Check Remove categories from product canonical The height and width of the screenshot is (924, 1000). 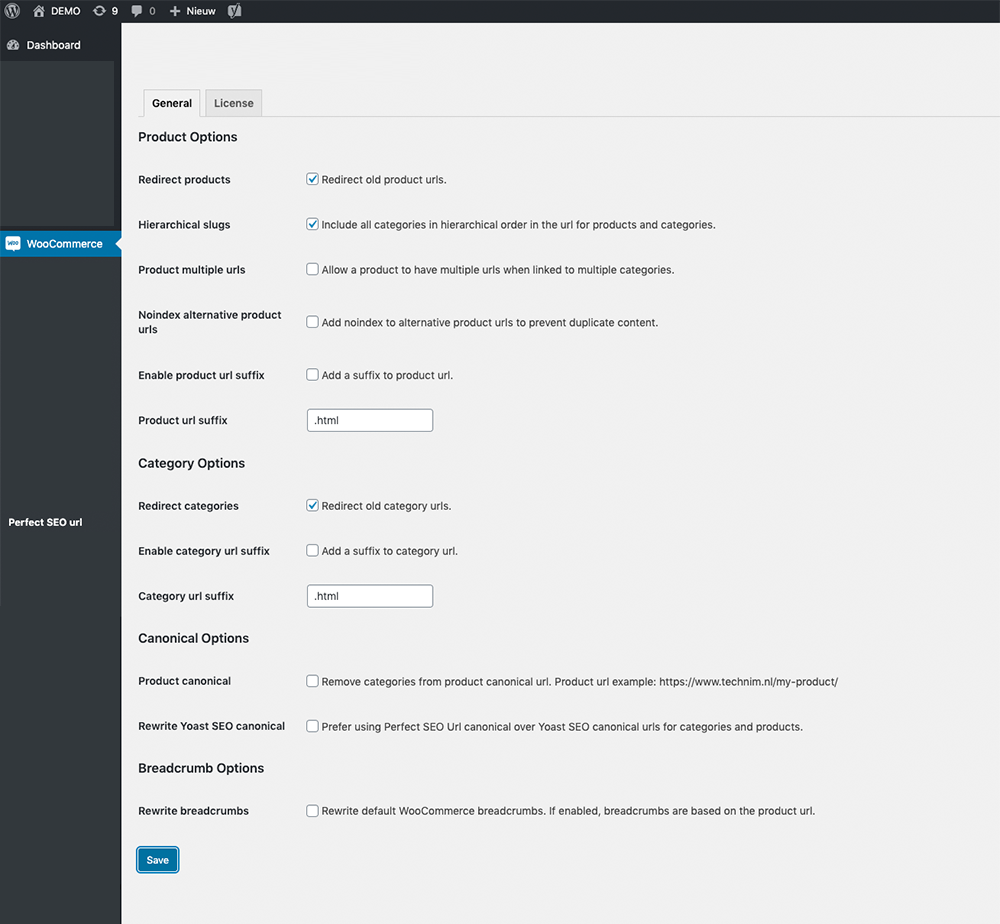312,681
